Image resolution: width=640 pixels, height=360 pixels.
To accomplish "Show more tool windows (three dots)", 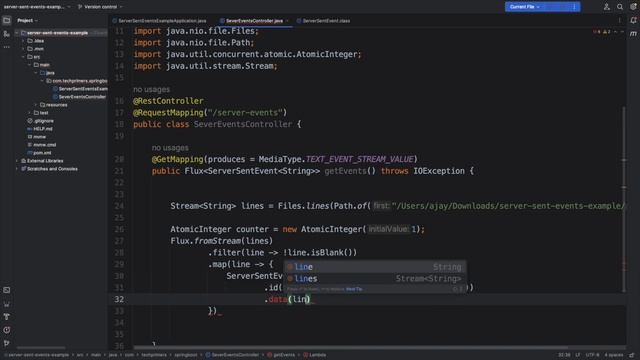I will [7, 47].
